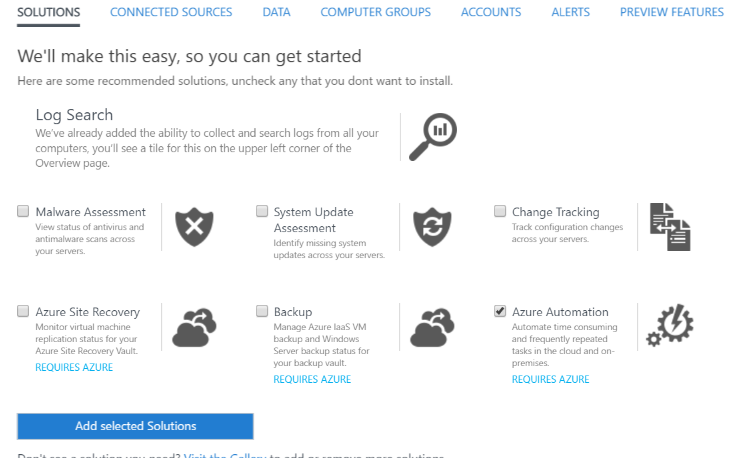The image size is (748, 458).
Task: Tick the Change Tracking checkbox
Action: coord(500,211)
